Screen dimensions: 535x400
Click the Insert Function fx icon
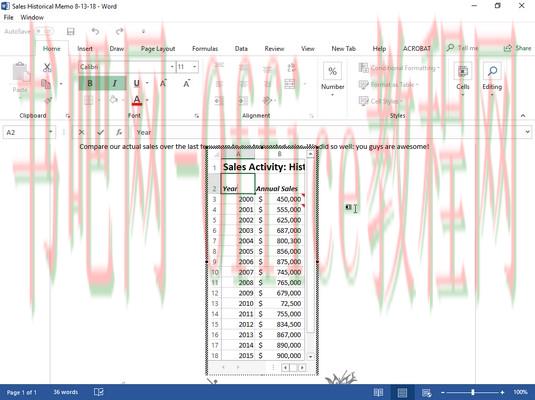tap(119, 132)
